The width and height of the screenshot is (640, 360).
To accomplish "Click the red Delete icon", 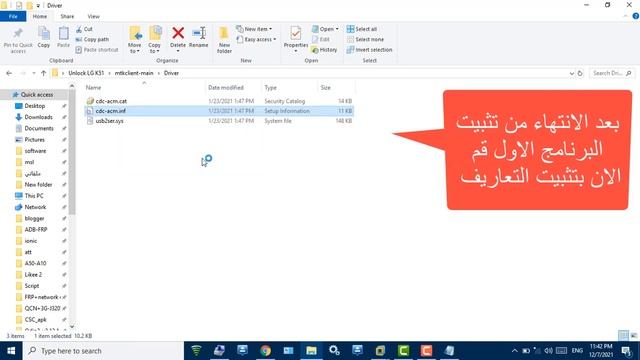I will tap(178, 33).
